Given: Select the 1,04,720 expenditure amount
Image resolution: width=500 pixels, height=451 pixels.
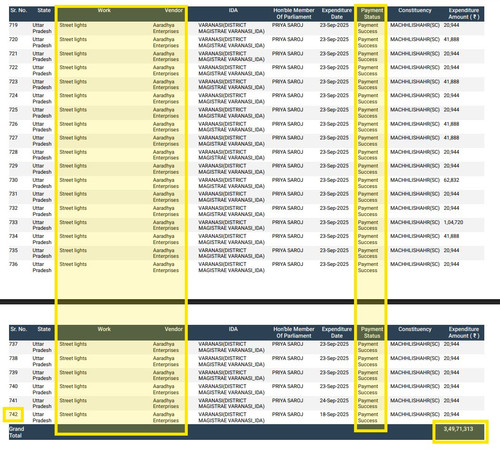Looking at the screenshot, I should (453, 222).
